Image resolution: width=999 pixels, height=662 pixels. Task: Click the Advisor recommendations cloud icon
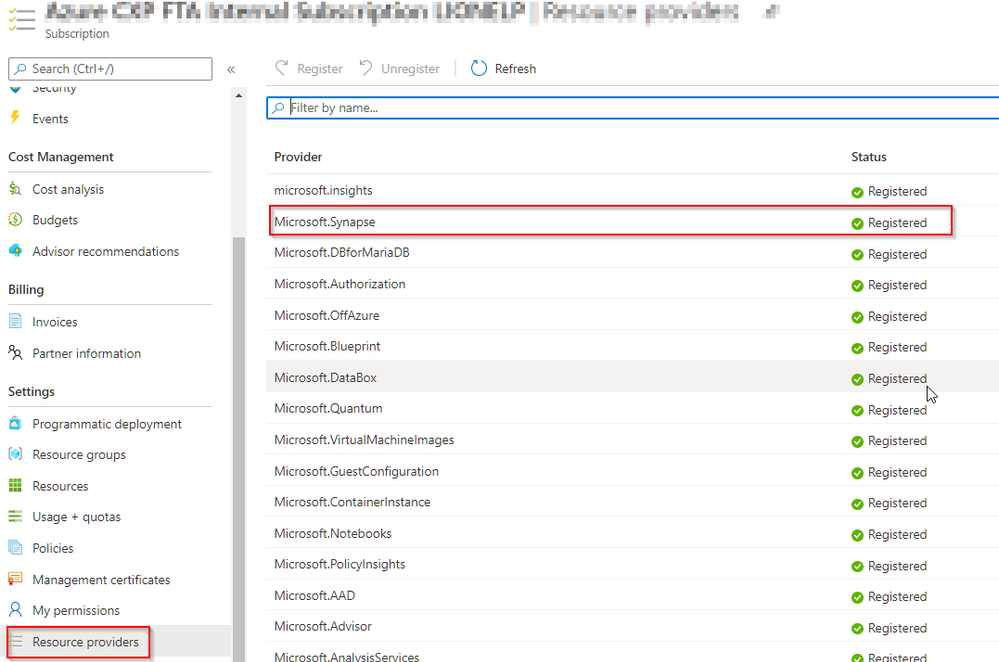click(15, 251)
